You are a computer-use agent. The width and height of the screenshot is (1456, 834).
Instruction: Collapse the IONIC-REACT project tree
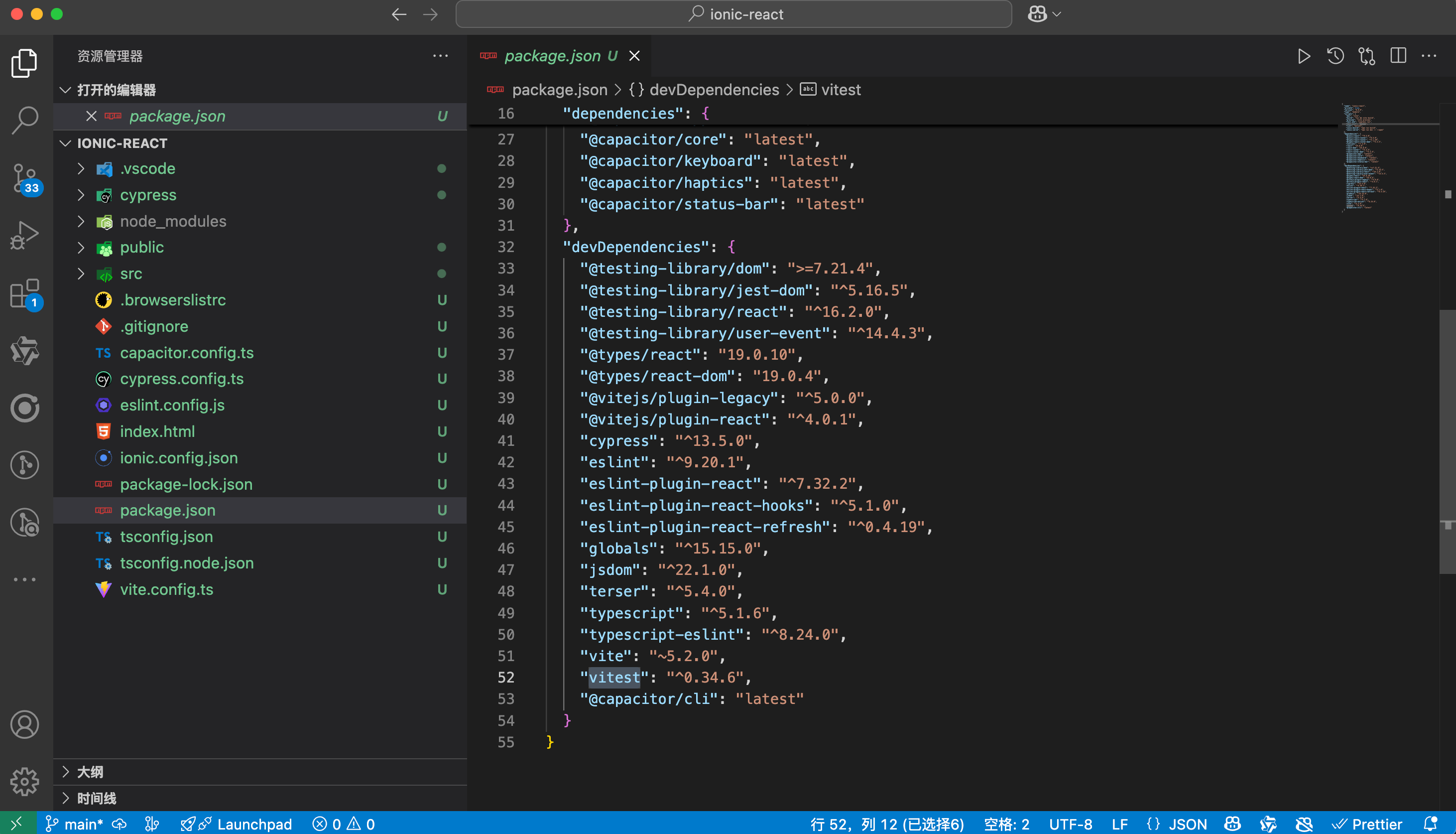(x=122, y=143)
